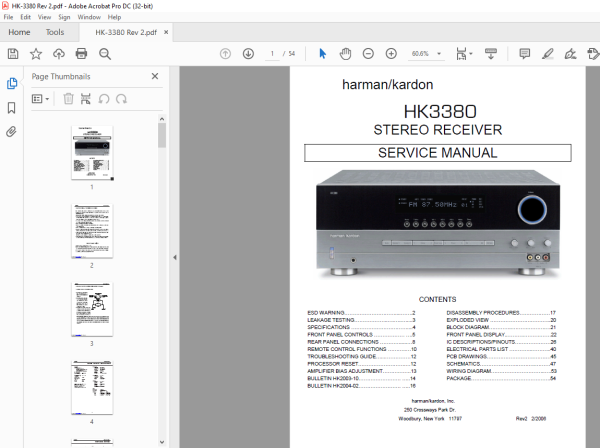Upload the file to the cloud
Image resolution: width=600 pixels, height=448 pixels.
[59, 54]
